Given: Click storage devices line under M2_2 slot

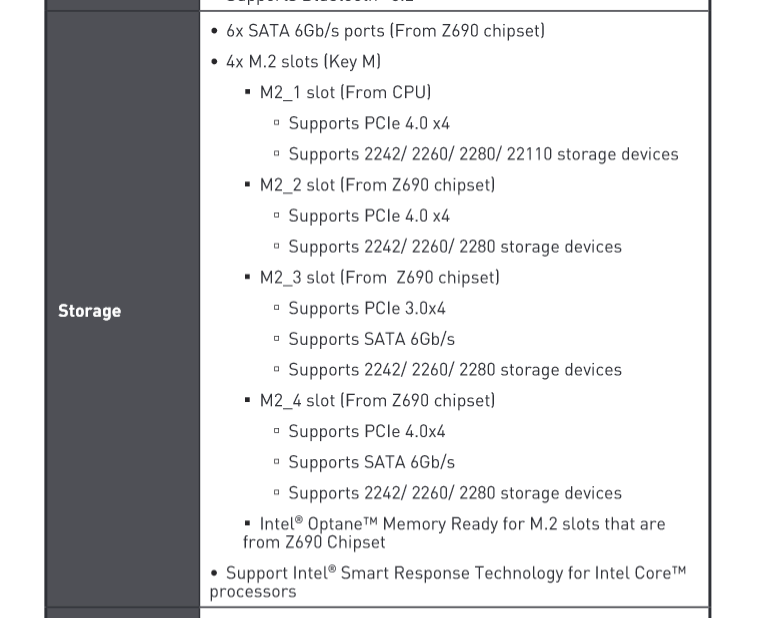Looking at the screenshot, I should (455, 247).
